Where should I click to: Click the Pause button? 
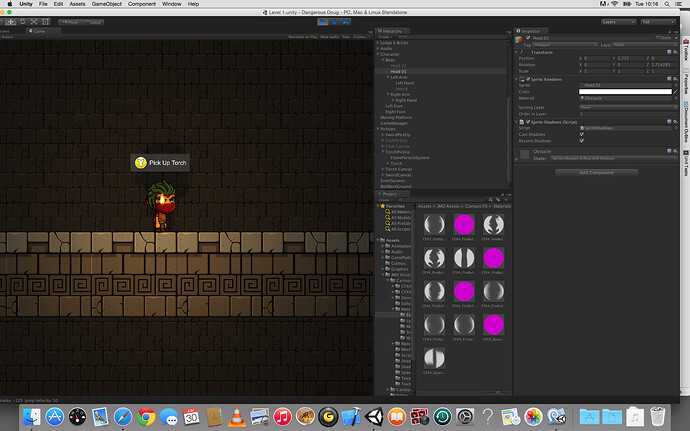coord(334,22)
